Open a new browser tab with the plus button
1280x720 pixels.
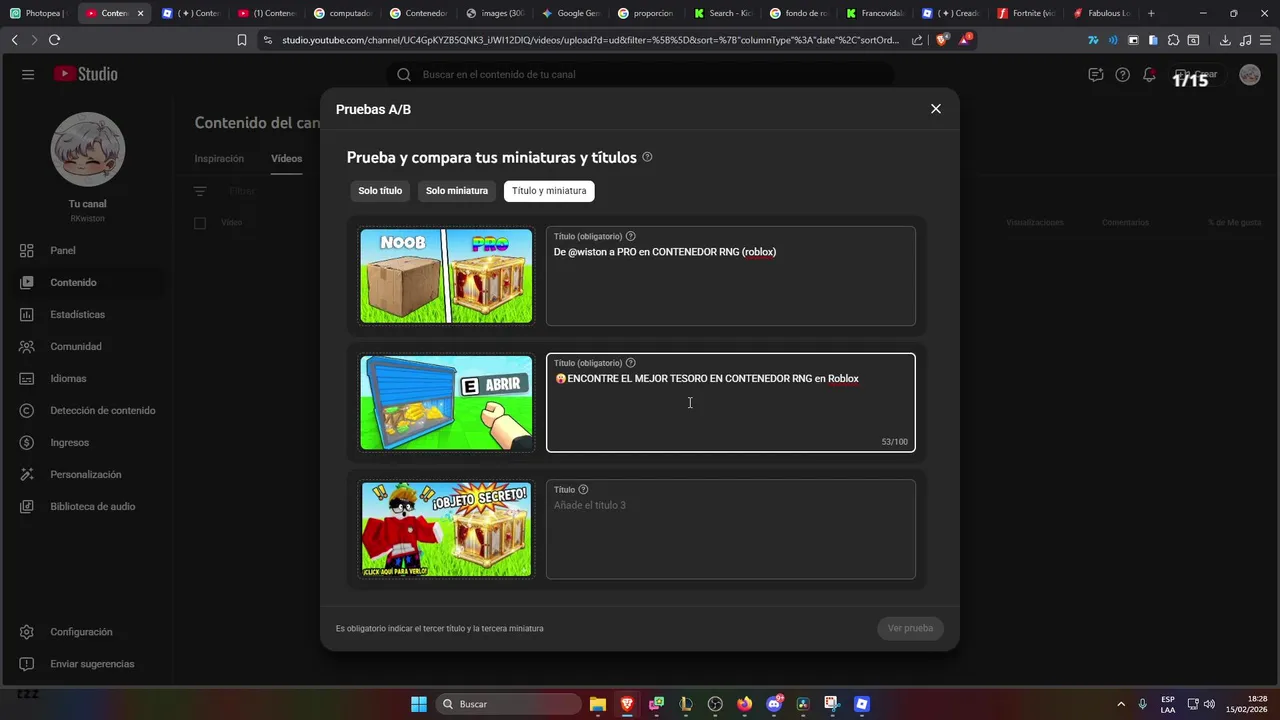click(x=1151, y=13)
